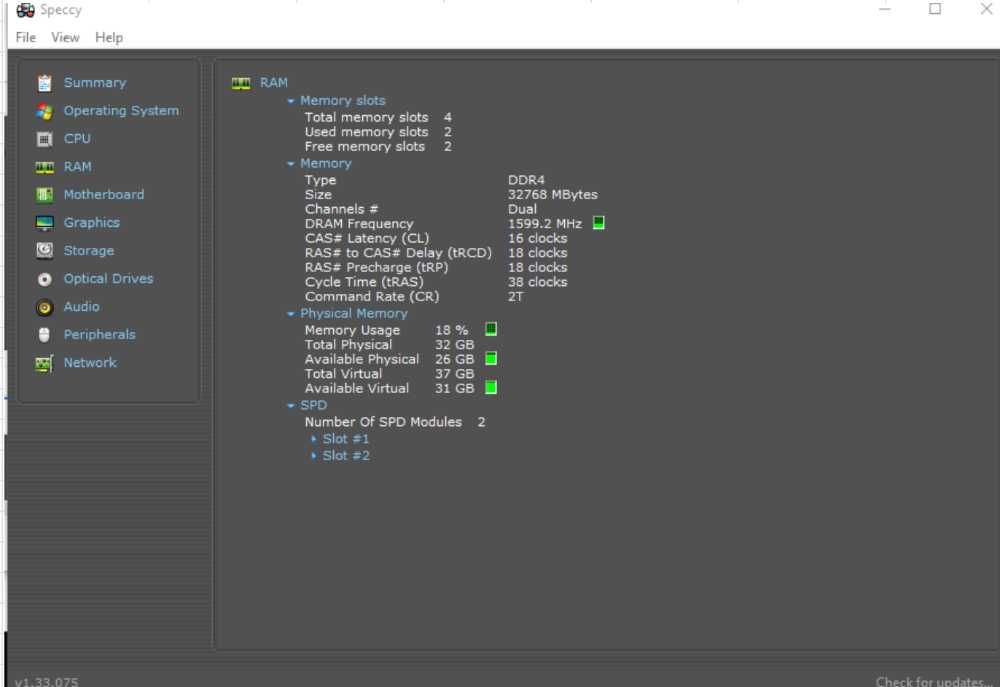Select the Peripherals section label

(x=99, y=335)
